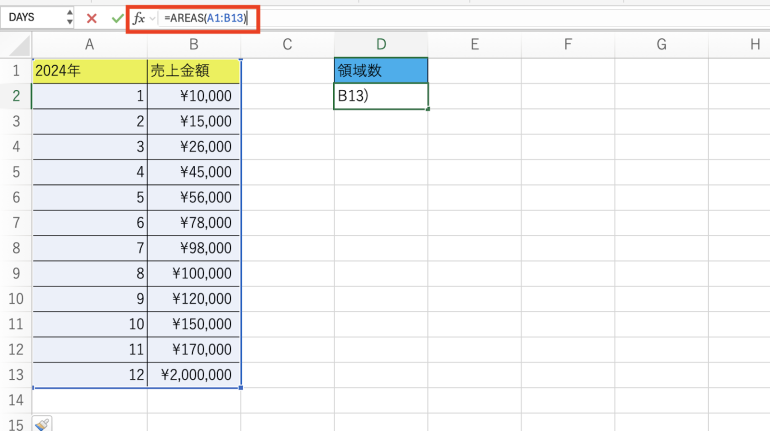
Task: Click the blue 領域数 header cell
Action: 381,71
